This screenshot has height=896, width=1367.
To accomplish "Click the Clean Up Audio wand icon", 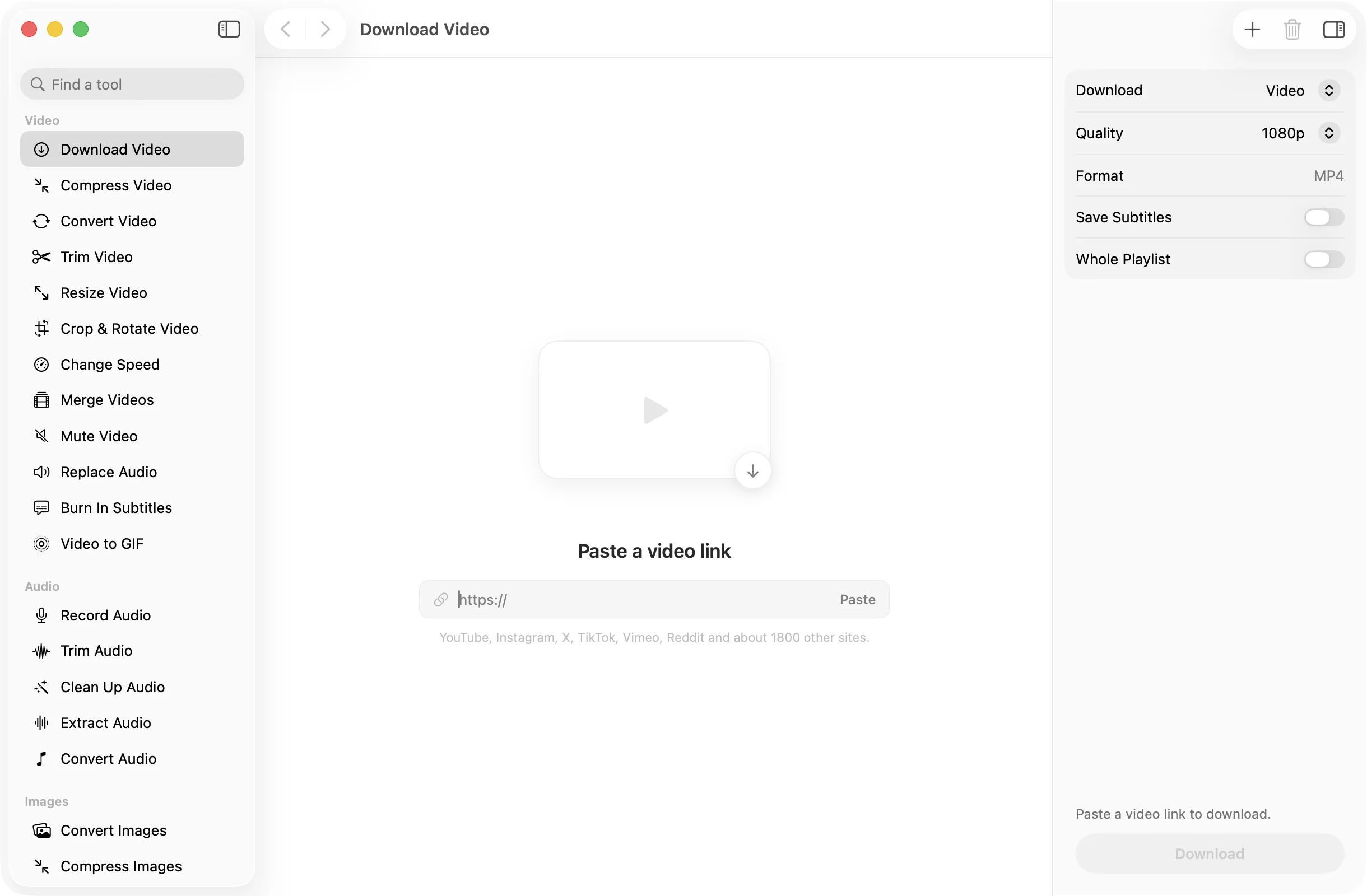I will [41, 687].
